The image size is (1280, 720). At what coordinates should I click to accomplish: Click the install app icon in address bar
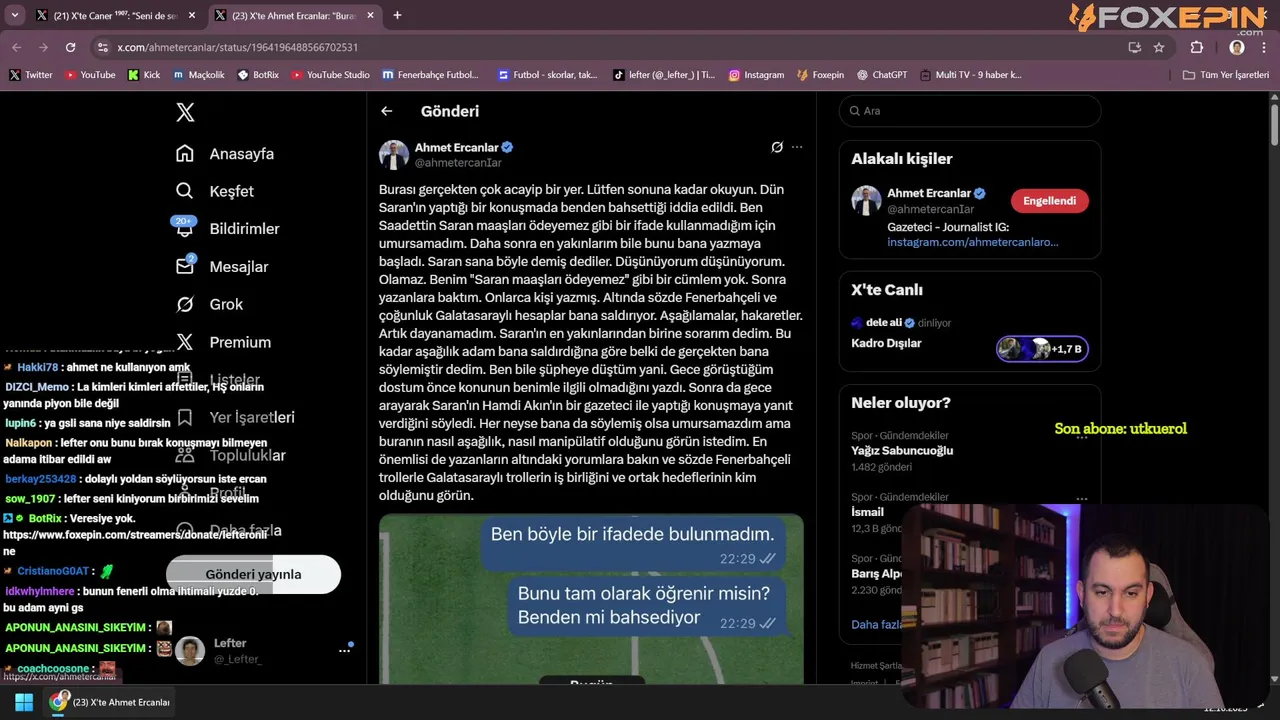(1134, 47)
